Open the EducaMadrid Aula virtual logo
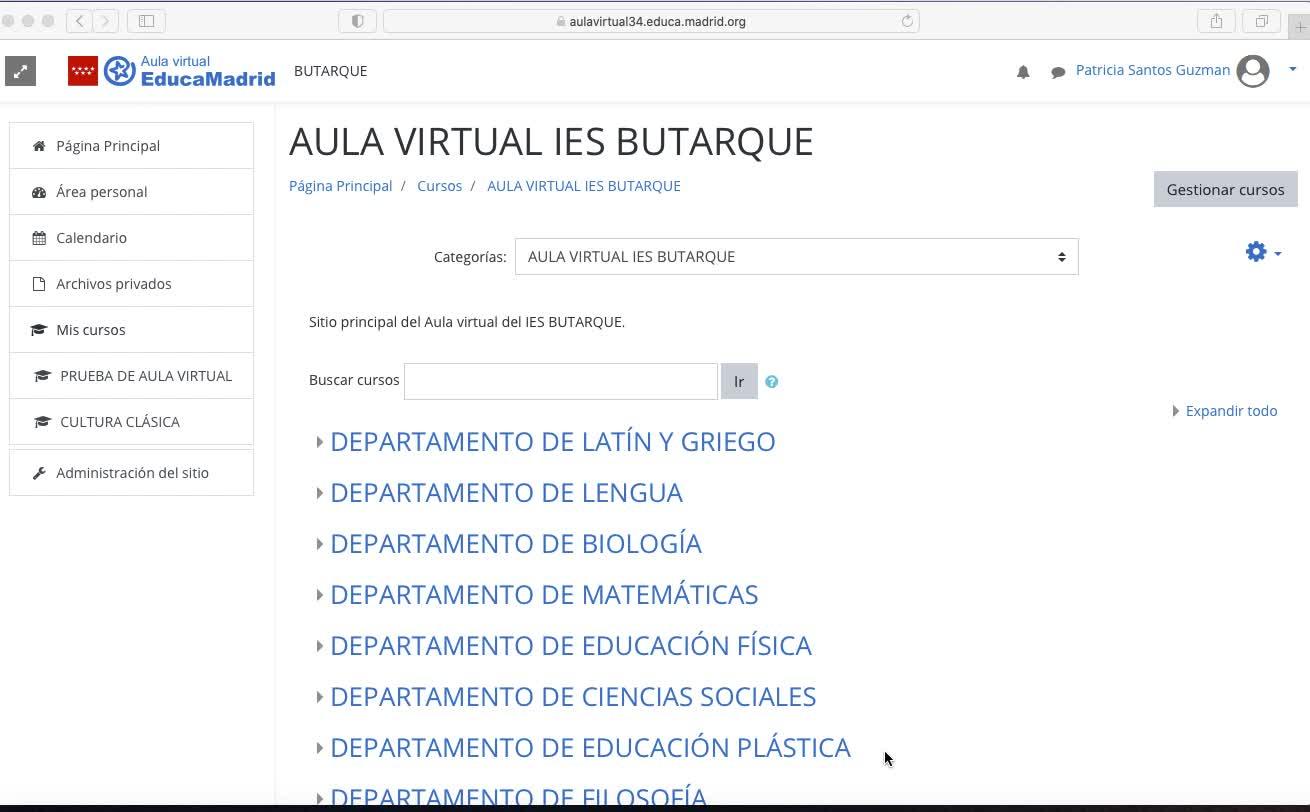The width and height of the screenshot is (1310, 812). pos(171,71)
